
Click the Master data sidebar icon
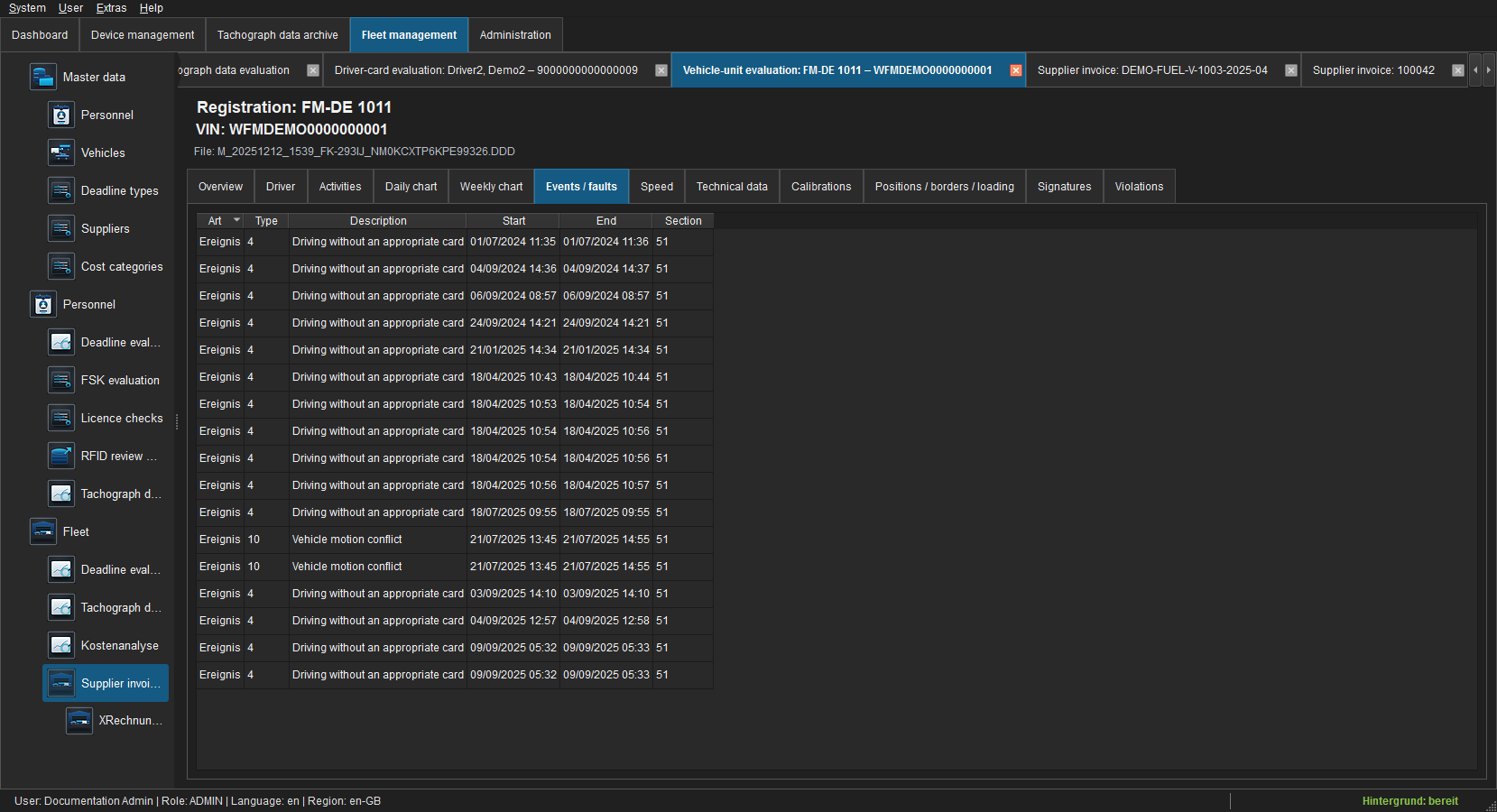[x=43, y=77]
